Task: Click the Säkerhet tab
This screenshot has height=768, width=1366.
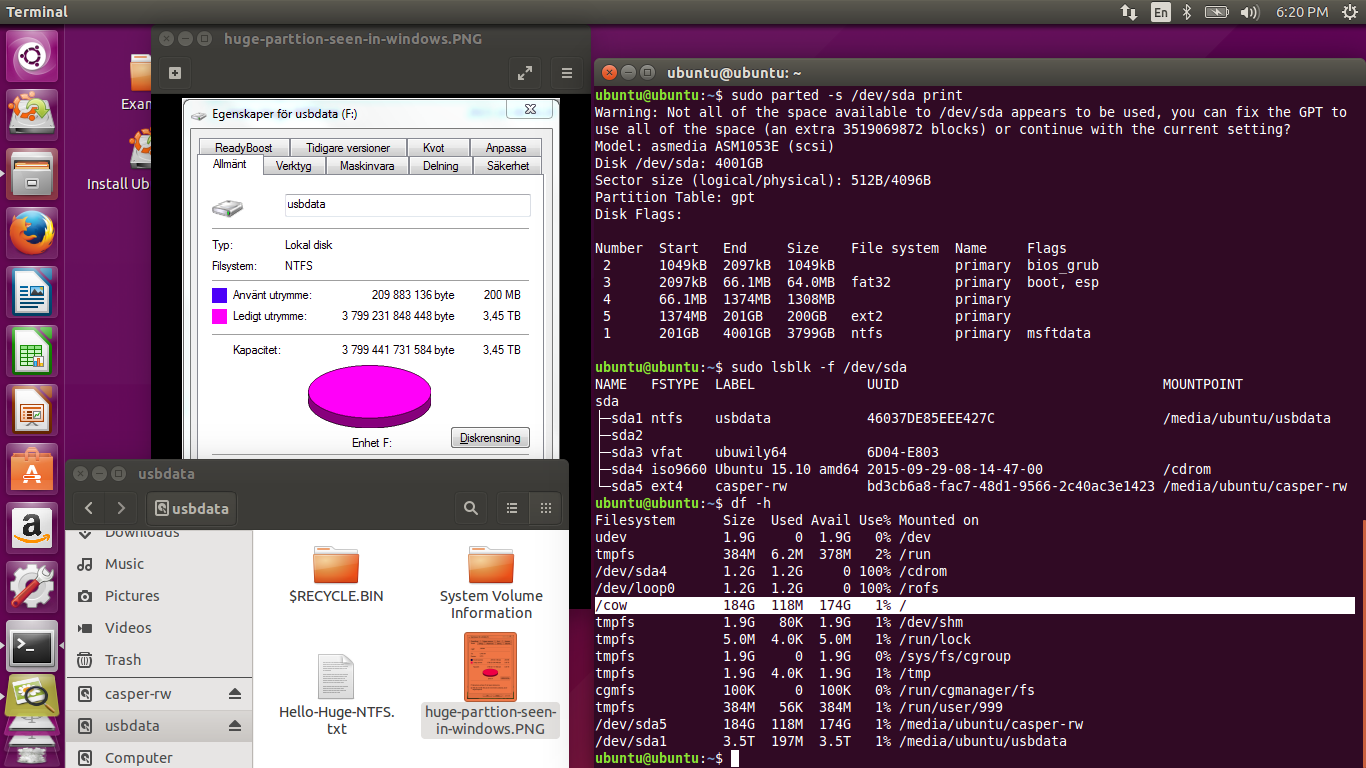Action: 508,166
